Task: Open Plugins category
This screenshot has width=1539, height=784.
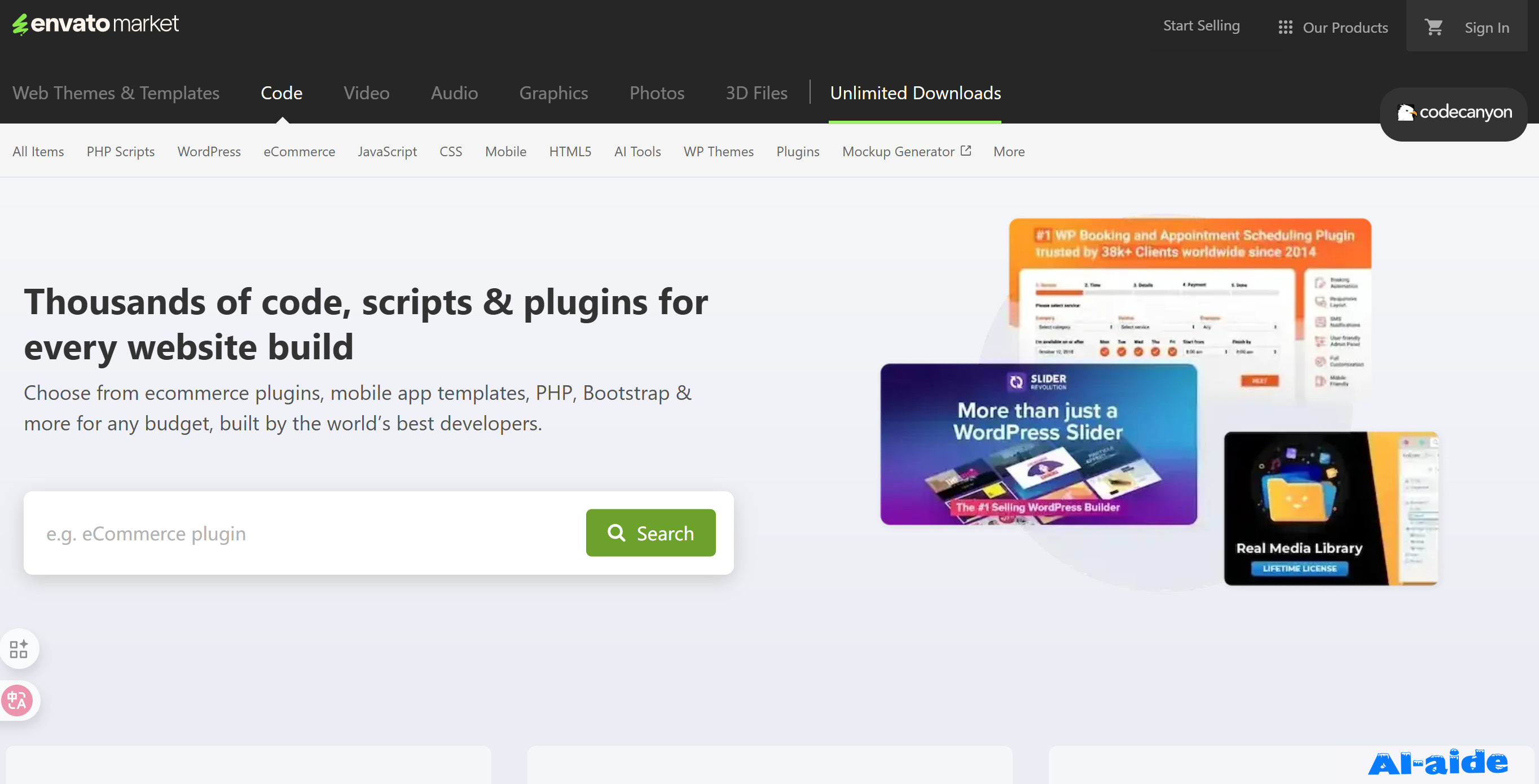Action: point(798,152)
